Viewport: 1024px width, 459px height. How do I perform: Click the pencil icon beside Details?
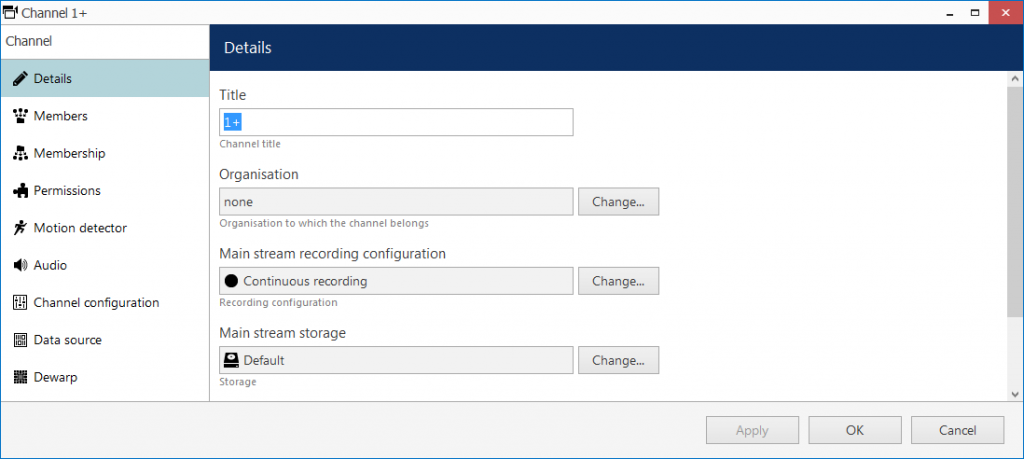tap(20, 78)
